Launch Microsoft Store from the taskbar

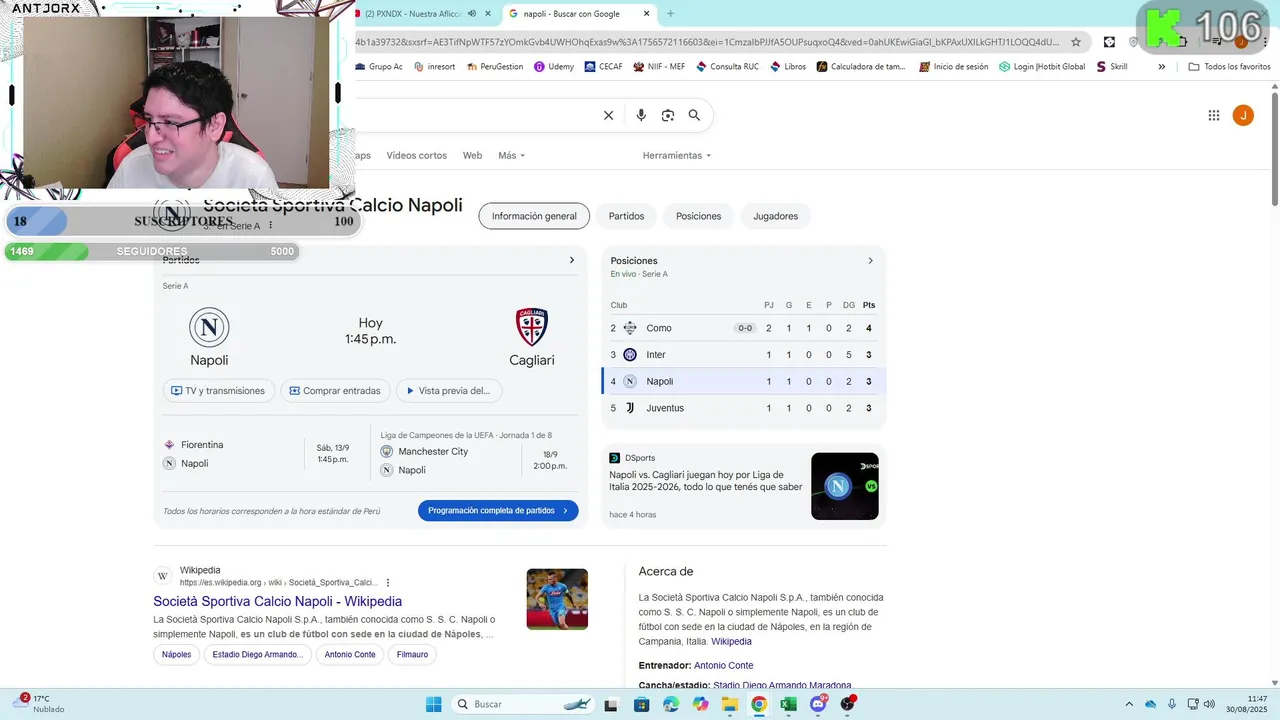[x=641, y=704]
